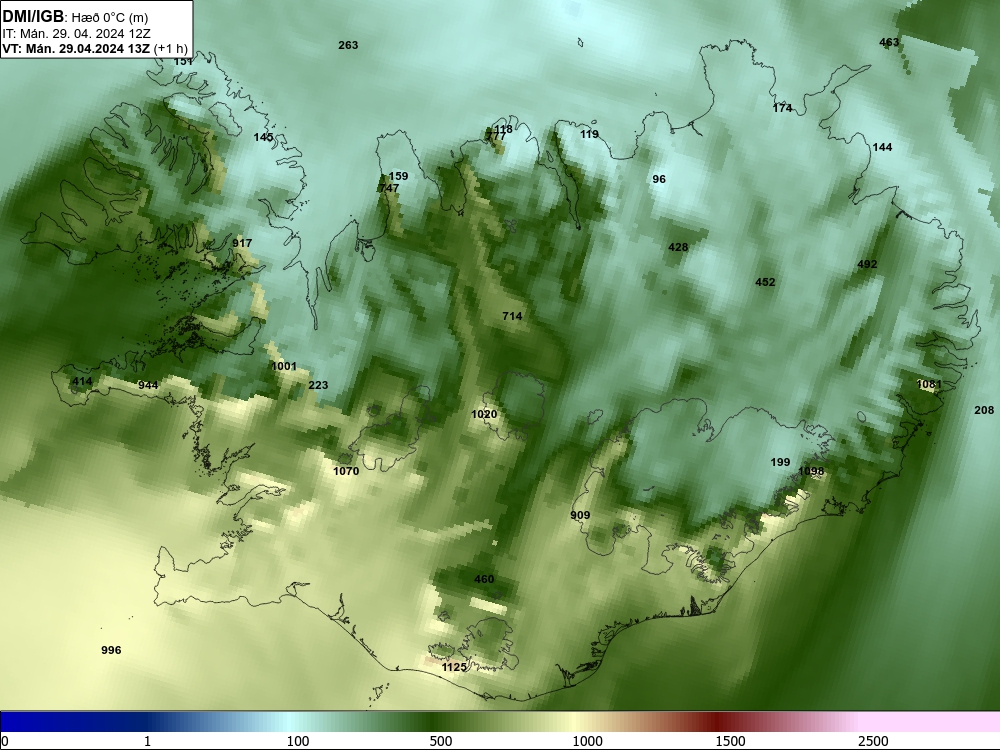Viewport: 1000px width, 750px height.
Task: Click the 145 value in the Westfjords
Action: (263, 137)
